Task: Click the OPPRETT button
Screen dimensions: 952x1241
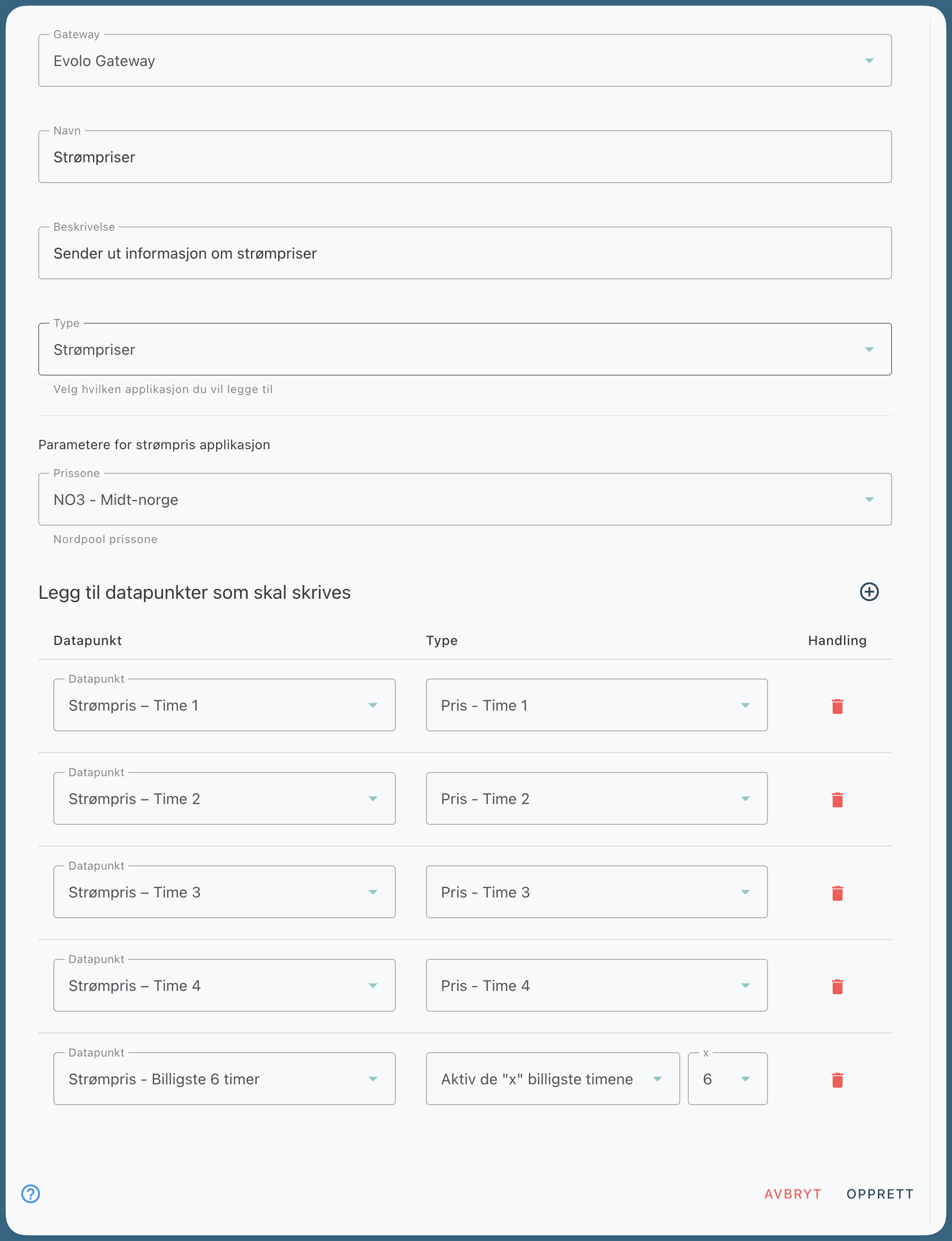Action: [x=879, y=1194]
